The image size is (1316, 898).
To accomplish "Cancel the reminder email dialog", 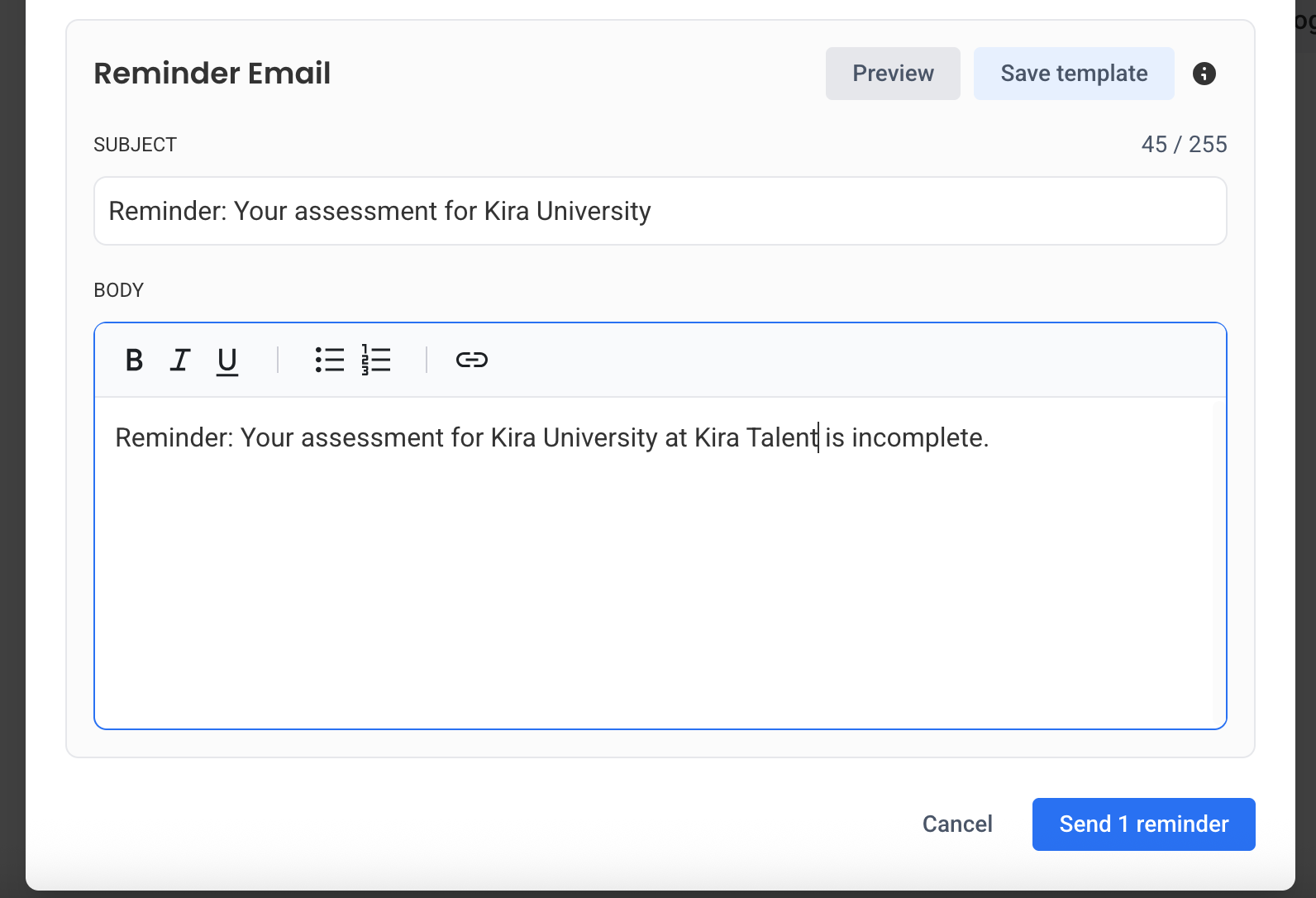I will (x=957, y=824).
